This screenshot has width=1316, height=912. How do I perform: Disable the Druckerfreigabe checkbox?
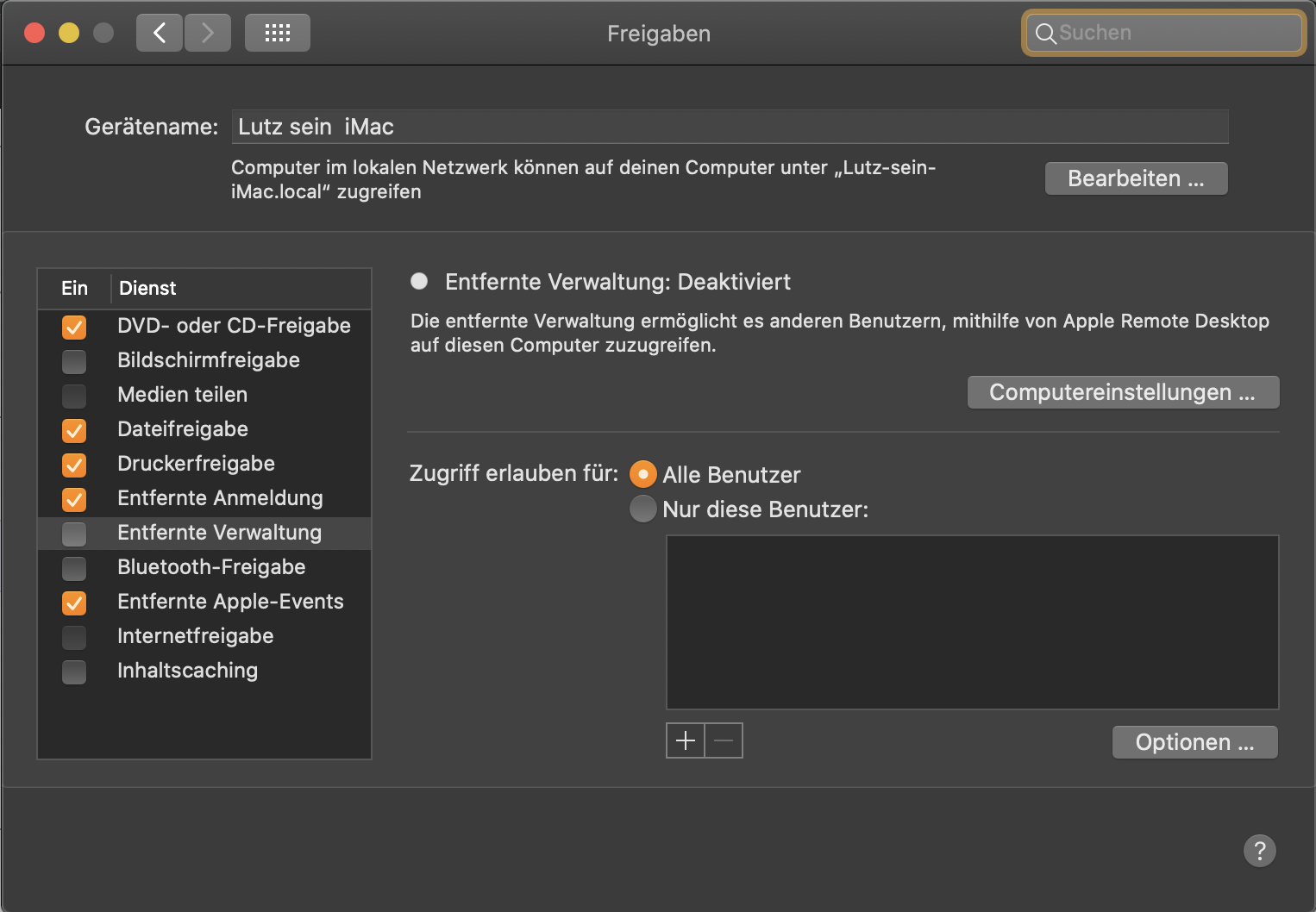pos(74,465)
